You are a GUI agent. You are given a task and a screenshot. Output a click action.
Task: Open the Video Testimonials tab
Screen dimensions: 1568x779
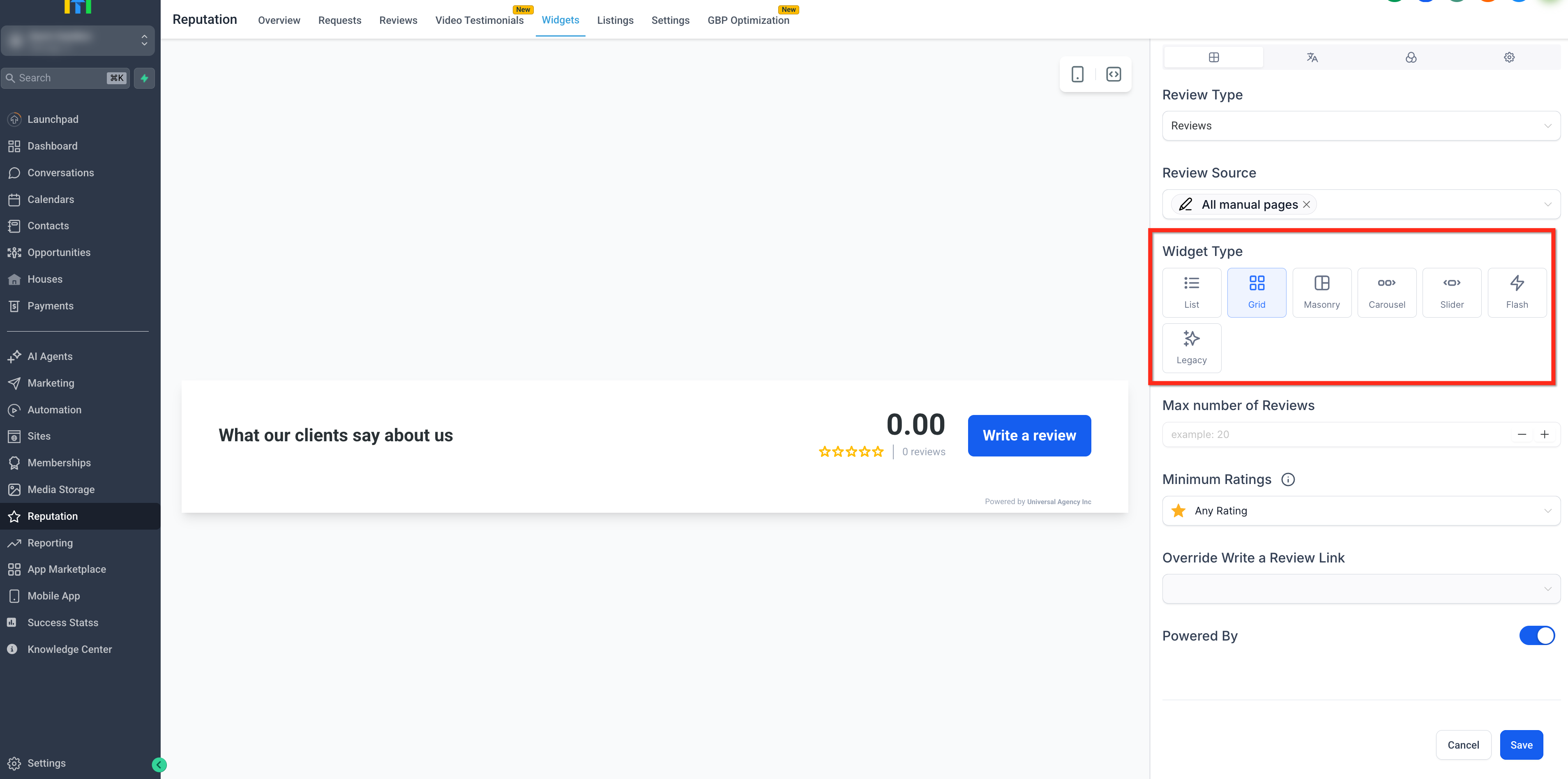click(479, 20)
